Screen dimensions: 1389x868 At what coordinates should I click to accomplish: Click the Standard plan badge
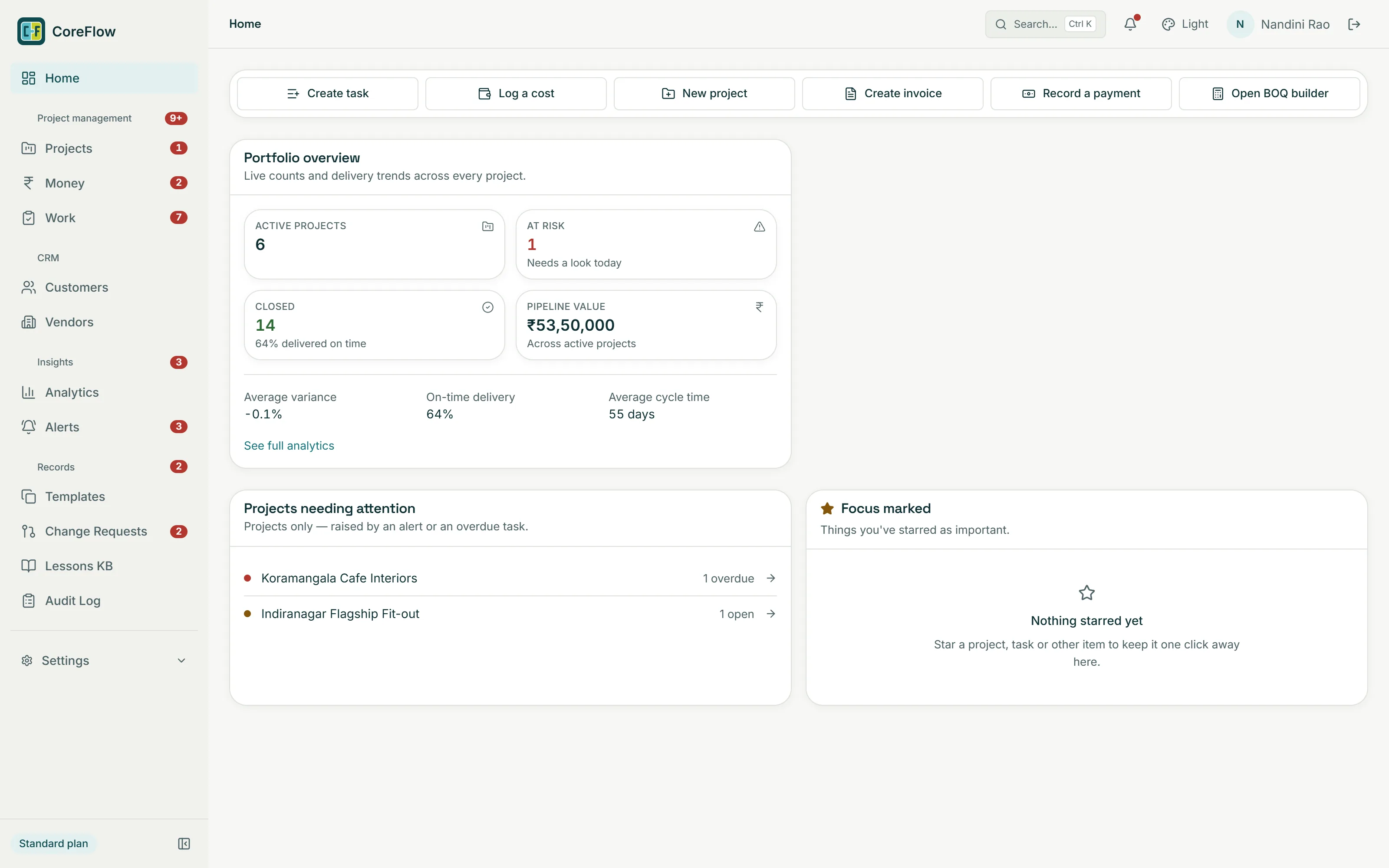(x=53, y=843)
